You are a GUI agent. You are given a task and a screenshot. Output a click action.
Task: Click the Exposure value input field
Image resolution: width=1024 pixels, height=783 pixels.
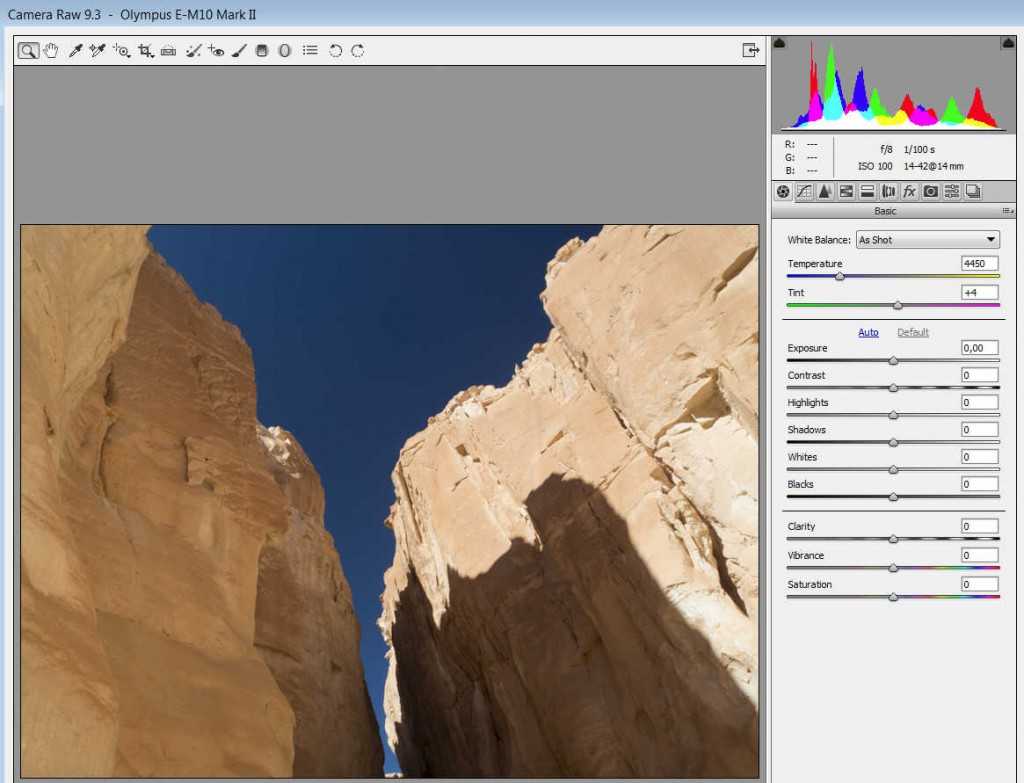coord(979,348)
